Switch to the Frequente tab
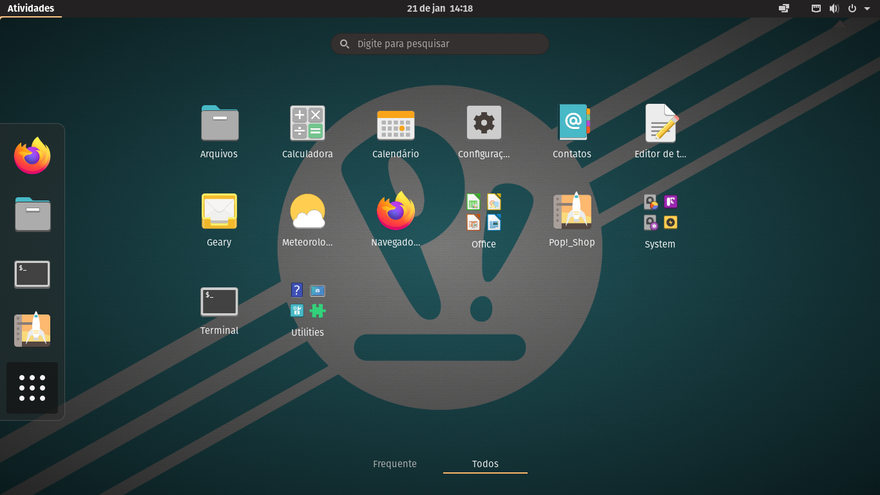Image resolution: width=880 pixels, height=495 pixels. pos(395,464)
